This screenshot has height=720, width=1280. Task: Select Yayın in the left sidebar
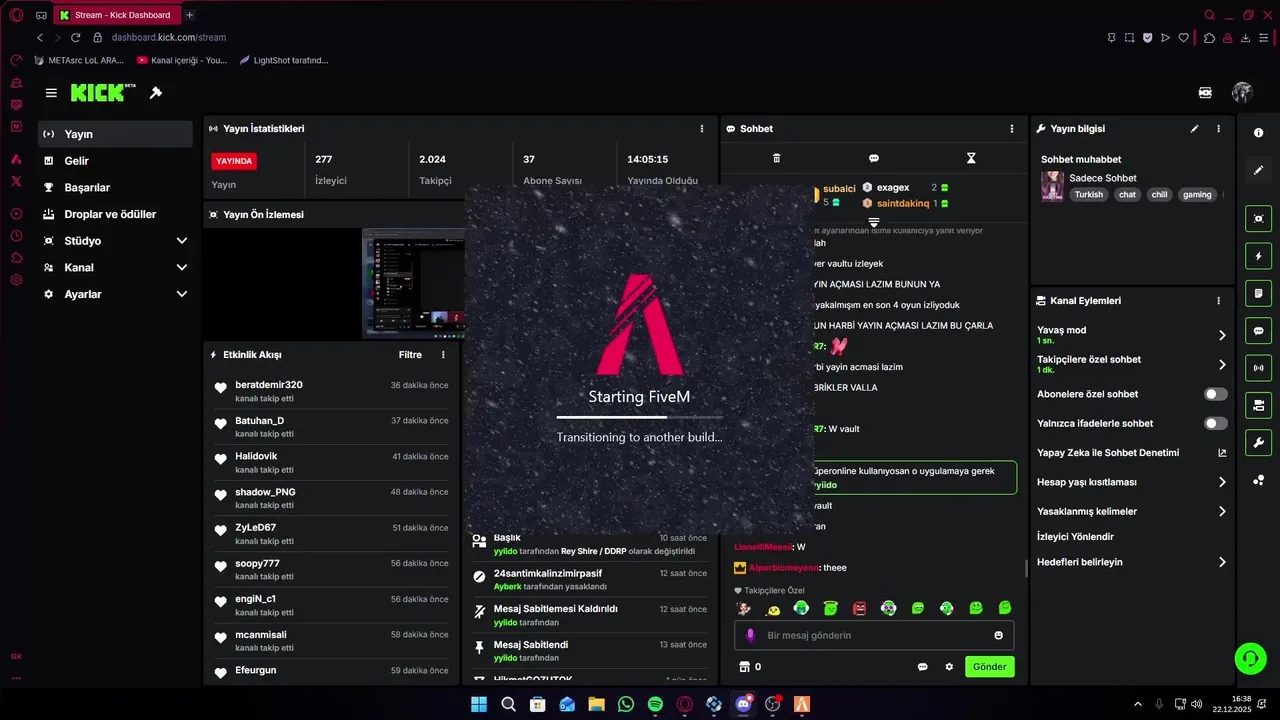tap(115, 134)
